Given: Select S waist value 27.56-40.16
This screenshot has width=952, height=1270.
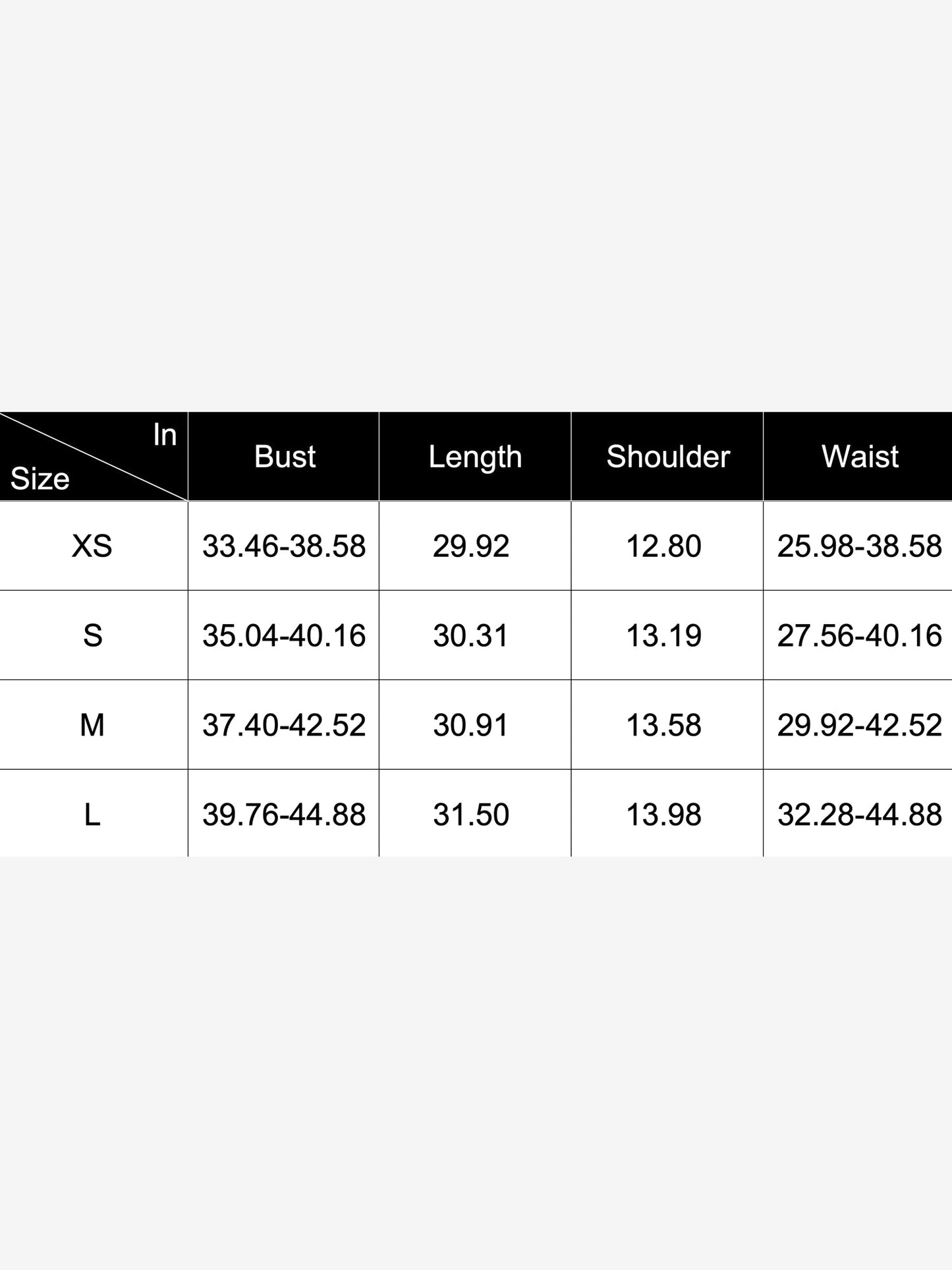Looking at the screenshot, I should coord(860,635).
